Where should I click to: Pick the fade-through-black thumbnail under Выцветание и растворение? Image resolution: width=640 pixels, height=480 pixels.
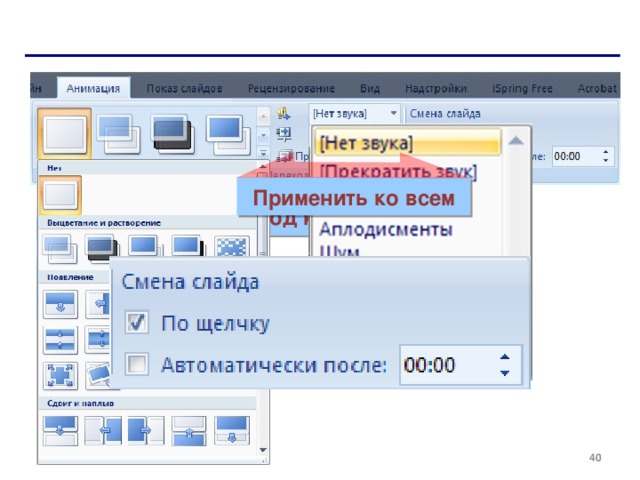tap(102, 248)
